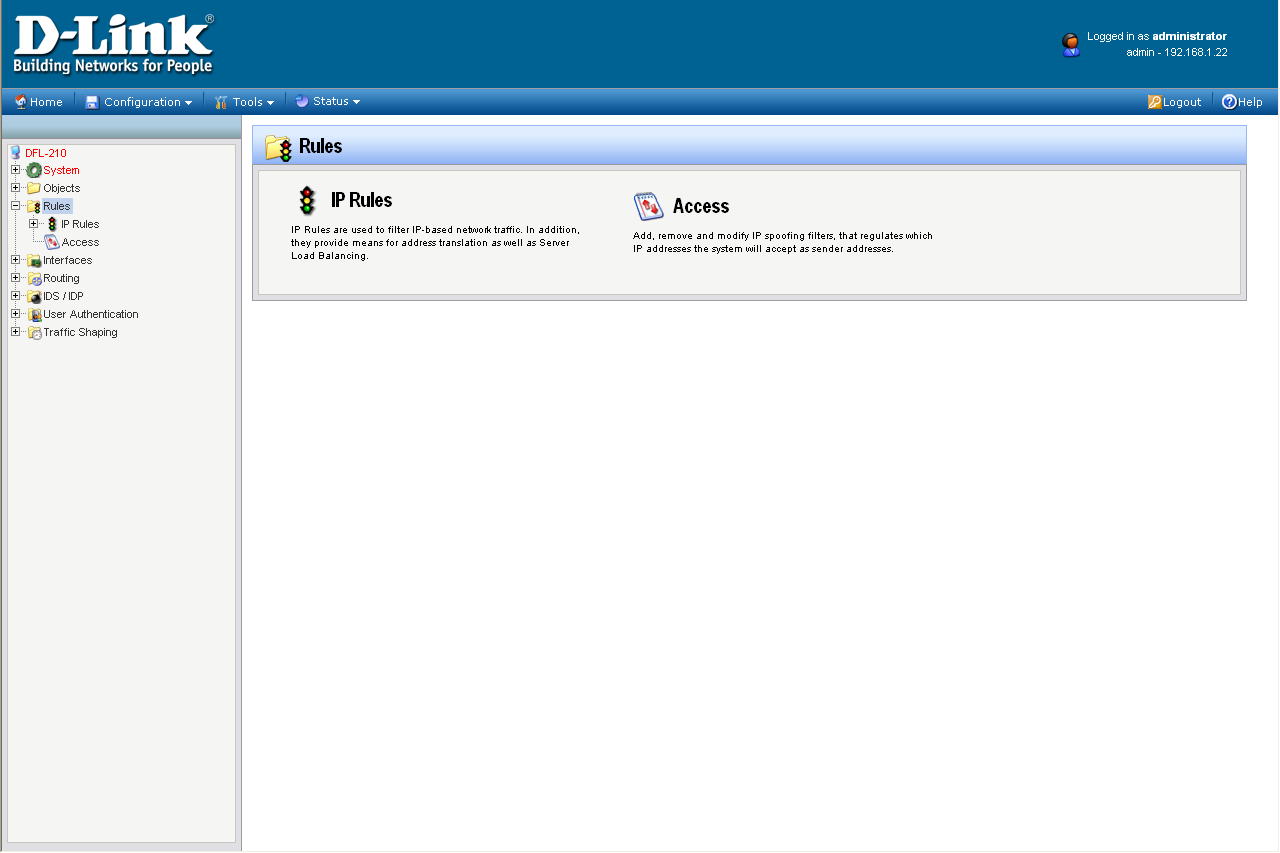Click the User Authentication folder icon
Viewport: 1280px width, 853px height.
[34, 314]
